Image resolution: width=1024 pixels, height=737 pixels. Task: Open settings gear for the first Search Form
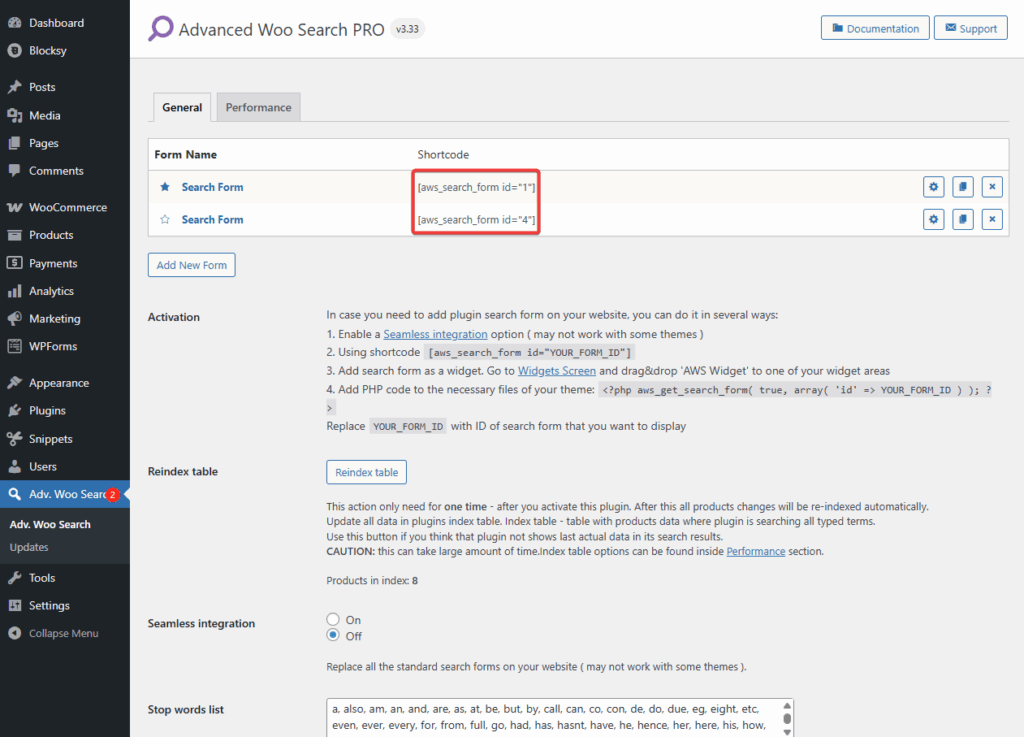(932, 186)
